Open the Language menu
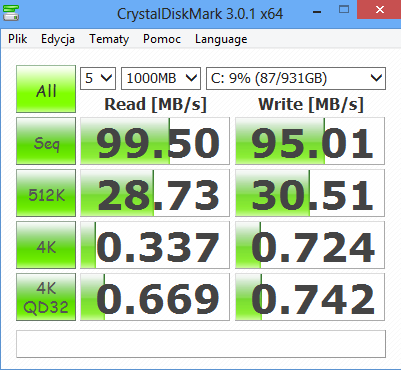Viewport: 401px width, 370px height. 221,39
